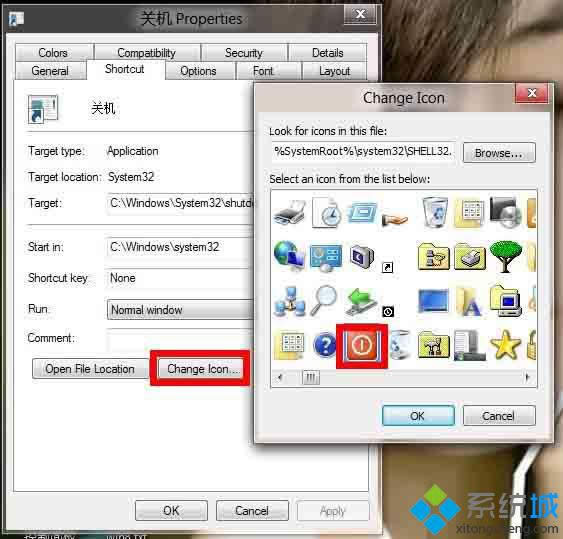Pick the globe with monitor network icon
The width and height of the screenshot is (563, 539).
289,255
